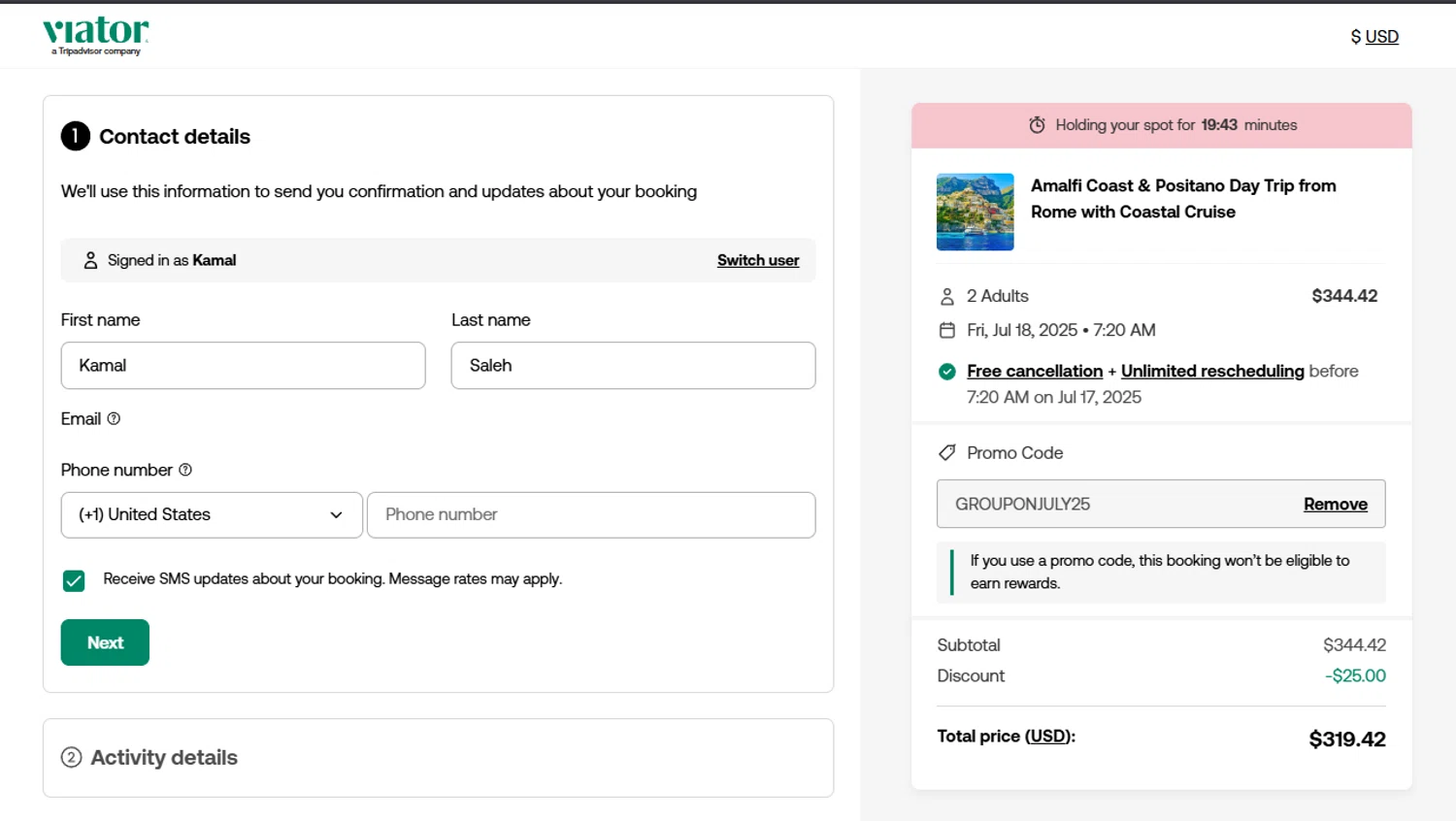Click the calendar icon next to date
This screenshot has width=1456, height=821.
(x=947, y=330)
